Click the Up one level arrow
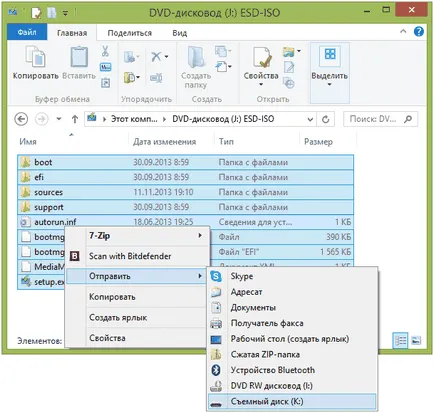434x413 pixels. pos(75,119)
